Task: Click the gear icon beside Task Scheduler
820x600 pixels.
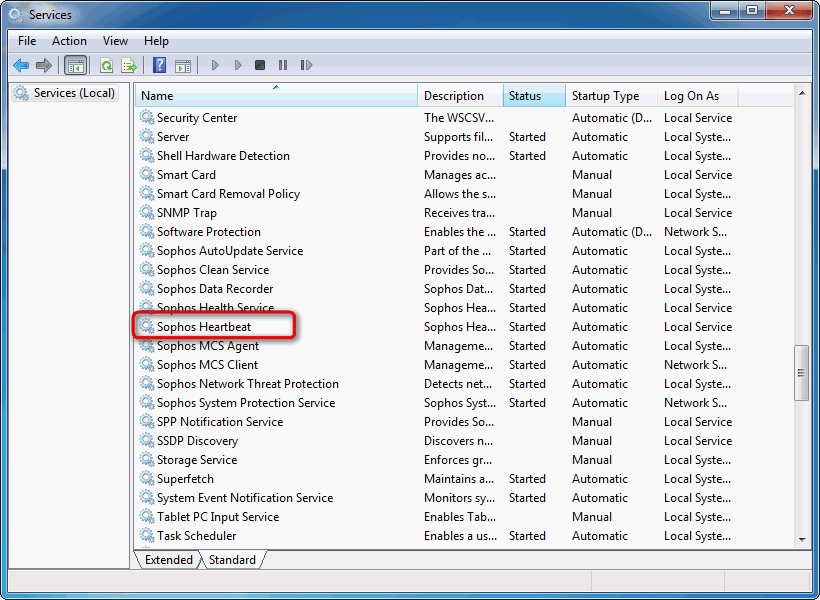Action: (147, 535)
